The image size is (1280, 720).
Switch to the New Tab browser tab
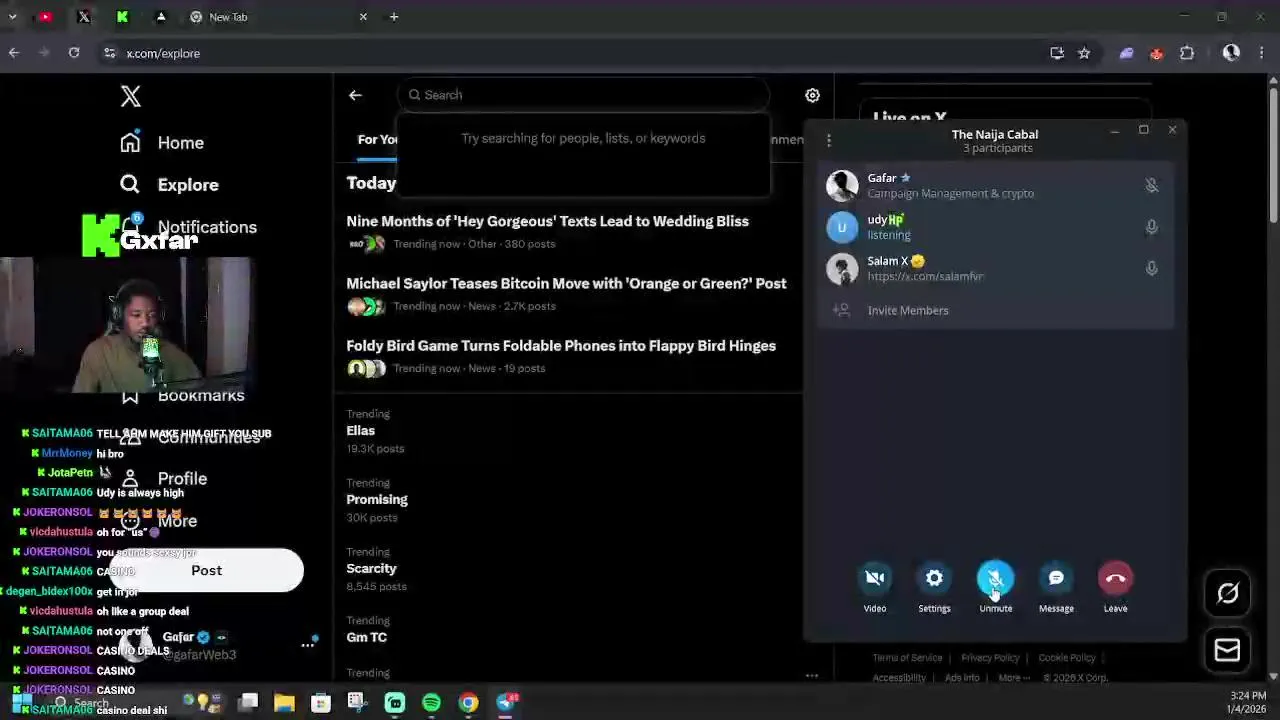click(279, 17)
